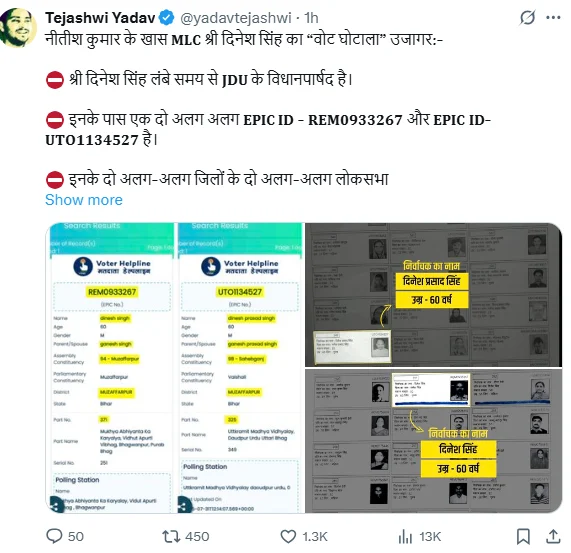Open the UTO1134527 voter helpline screenshot

[241, 368]
